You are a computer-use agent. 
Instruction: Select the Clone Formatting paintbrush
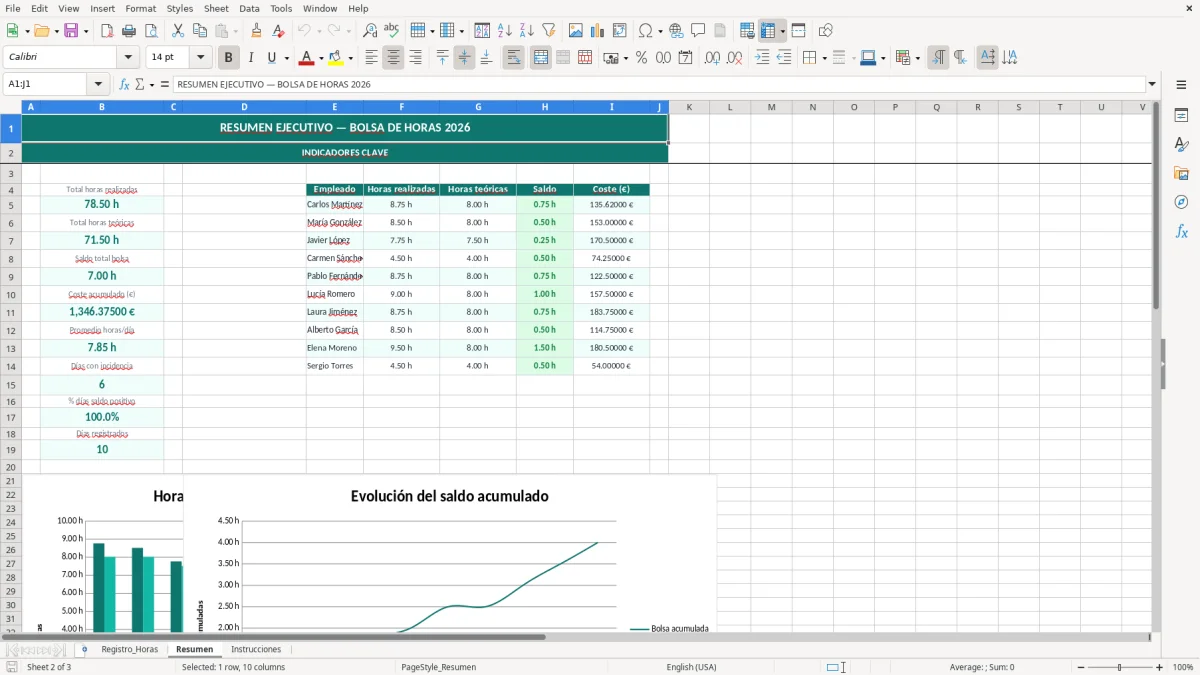tap(256, 31)
